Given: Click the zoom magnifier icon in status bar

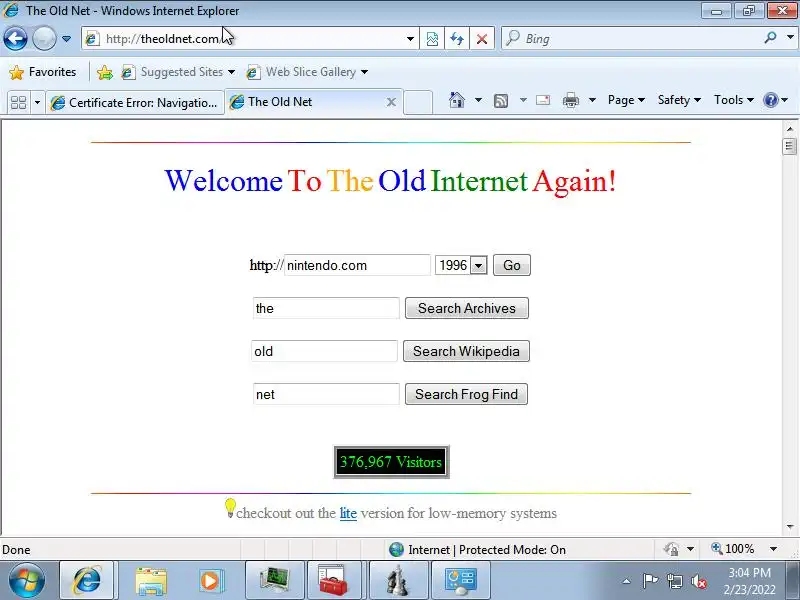Looking at the screenshot, I should point(717,548).
